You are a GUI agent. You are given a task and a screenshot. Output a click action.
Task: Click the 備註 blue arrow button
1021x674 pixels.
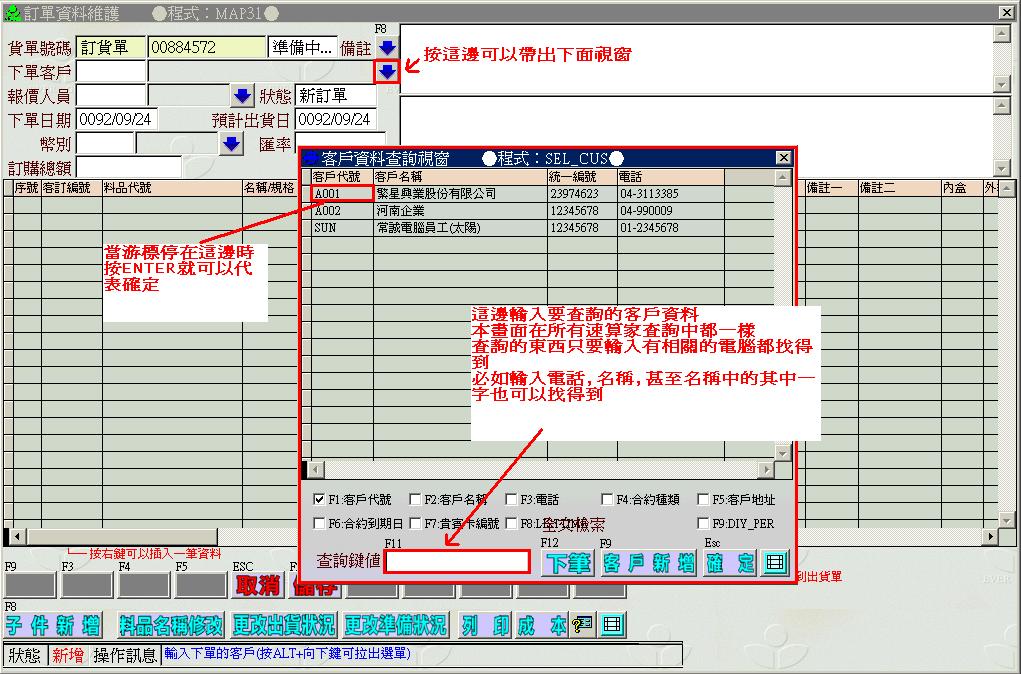pos(387,47)
